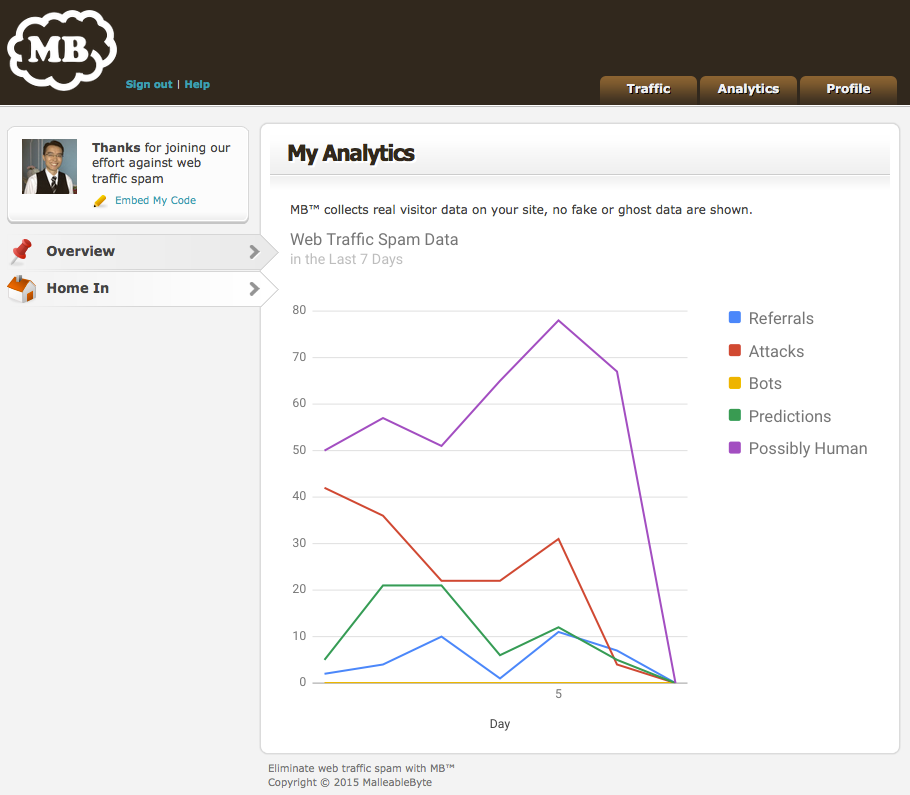Click the house icon for Home In
Image resolution: width=910 pixels, height=795 pixels.
(x=21, y=289)
